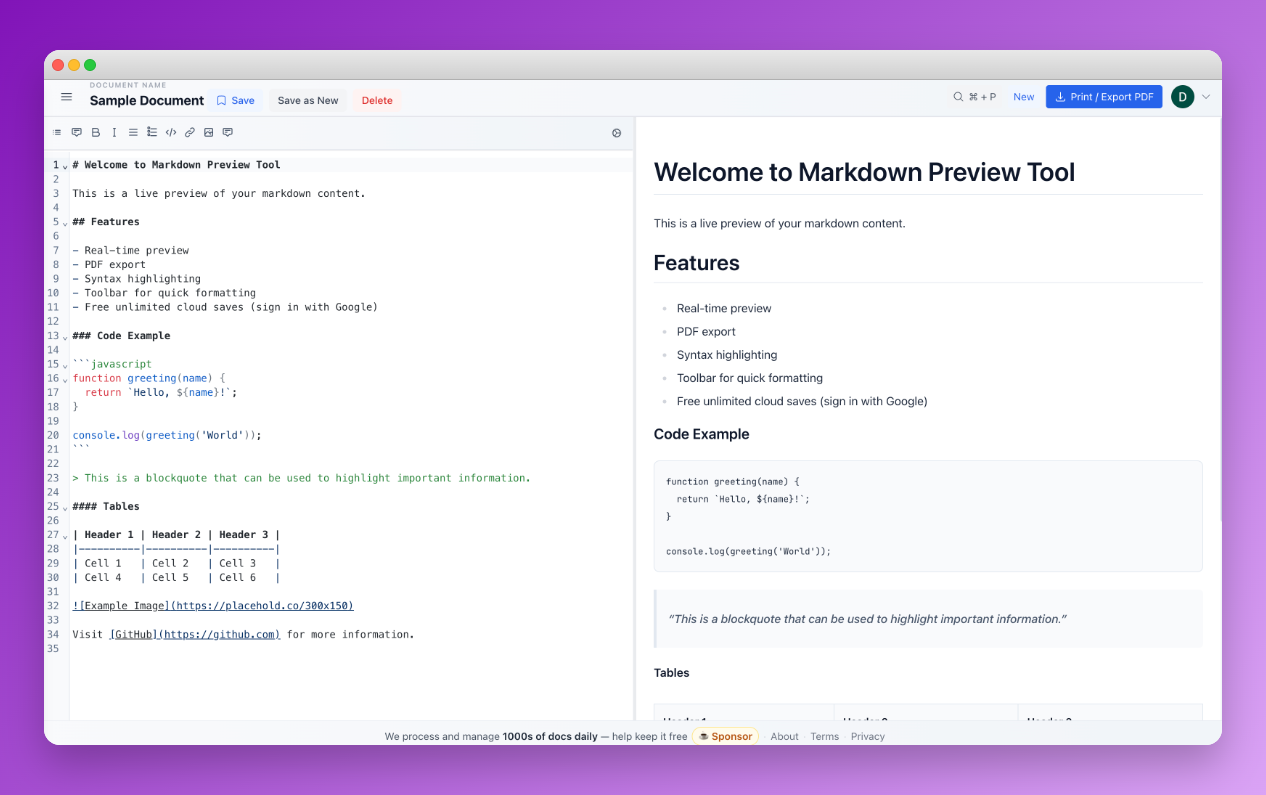Screen dimensions: 1266x795
Task: Click the 'Tables' heading in the preview
Action: (x=671, y=673)
